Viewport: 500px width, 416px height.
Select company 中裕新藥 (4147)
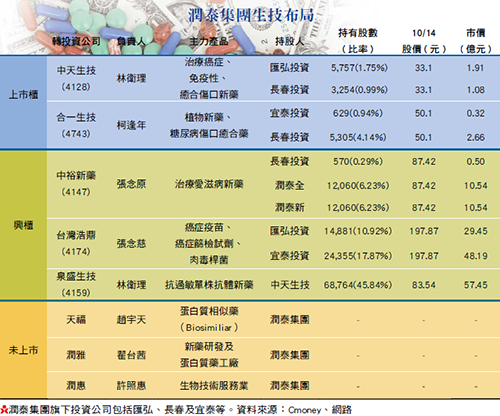(x=76, y=184)
